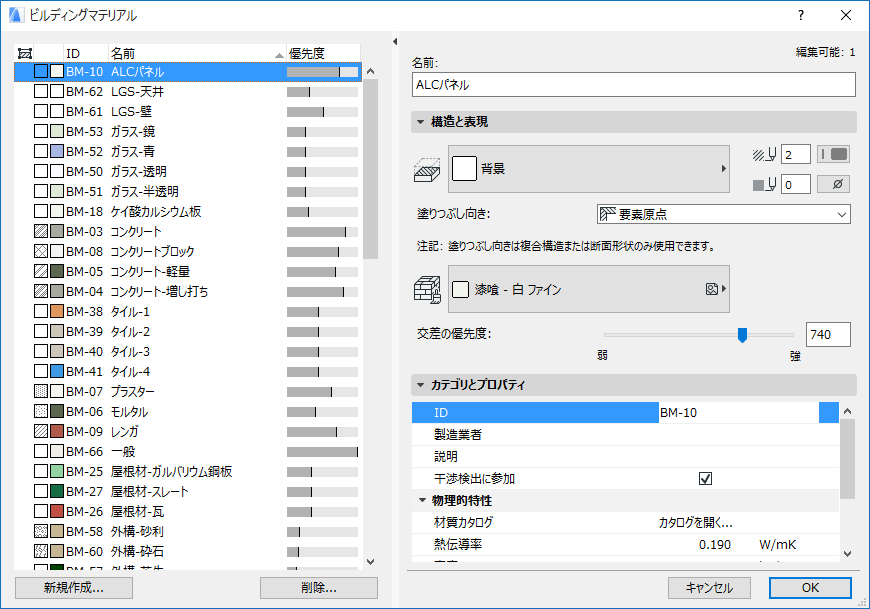This screenshot has height=609, width=870.
Task: Click the fill pattern icon of レンガ
Action: pyautogui.click(x=41, y=431)
